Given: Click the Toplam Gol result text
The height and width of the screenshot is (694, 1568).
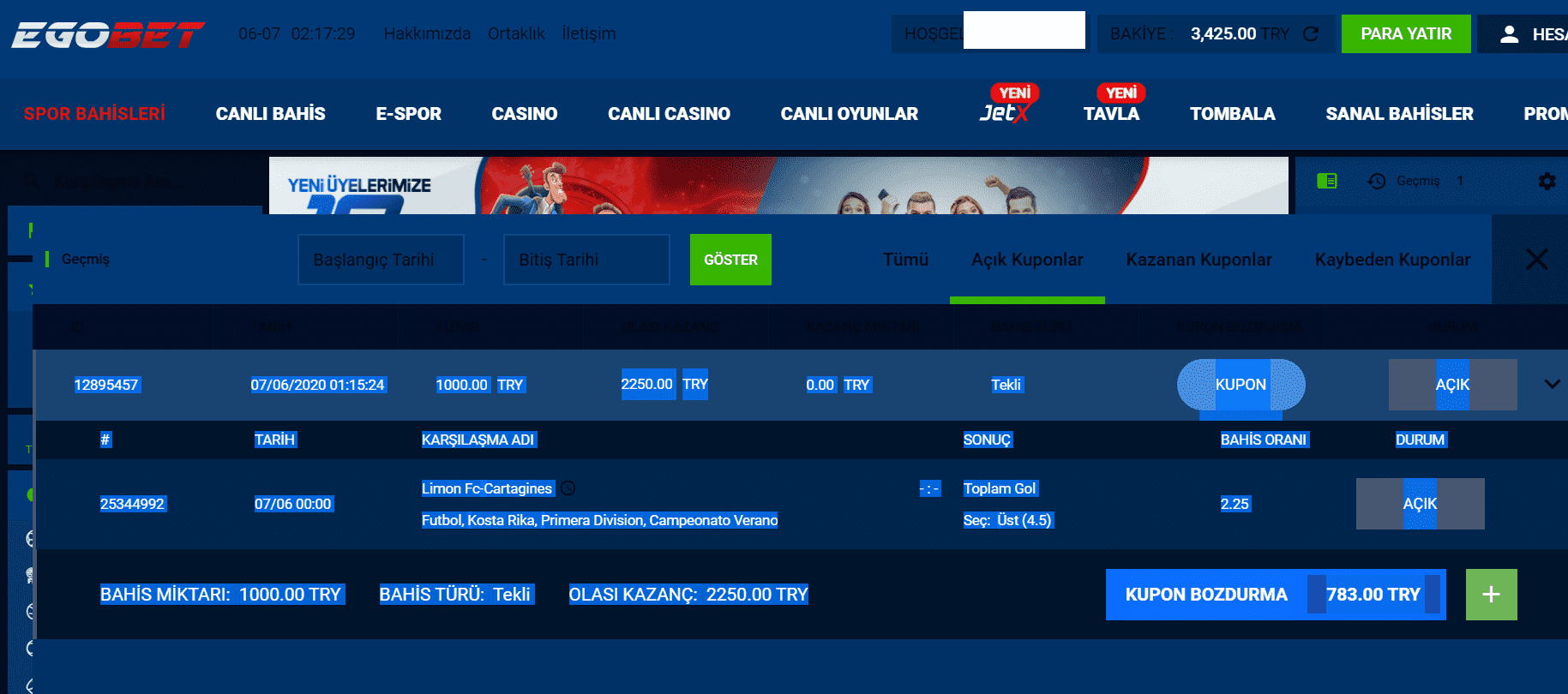Looking at the screenshot, I should 1000,488.
